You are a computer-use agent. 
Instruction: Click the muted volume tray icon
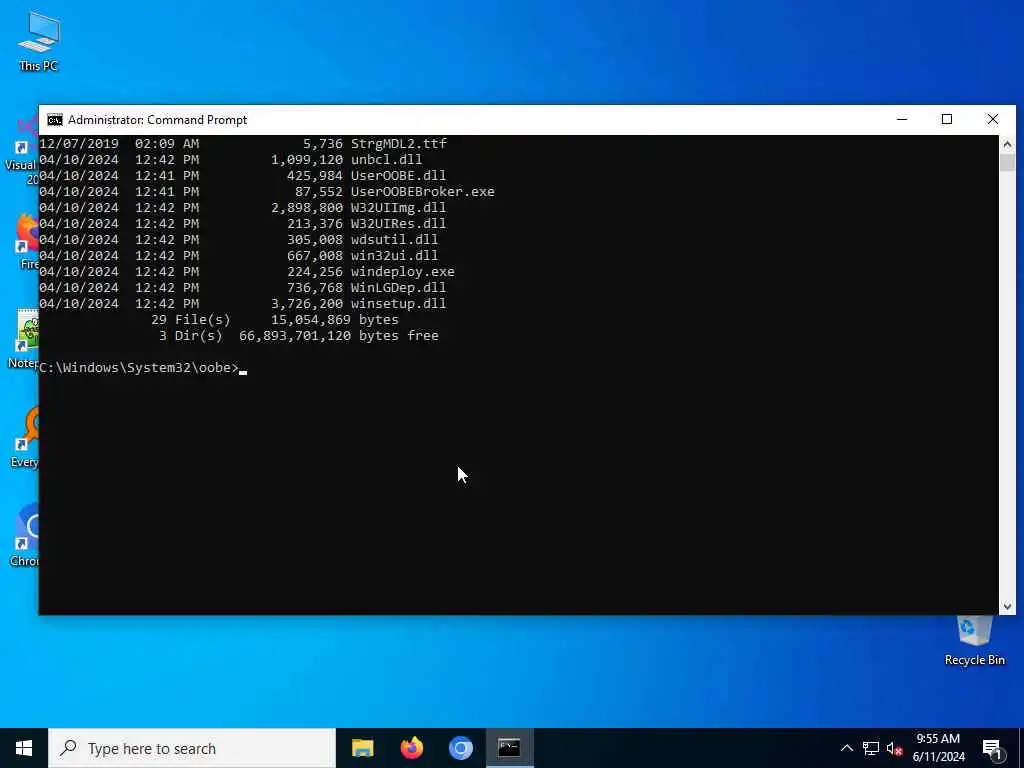tap(894, 748)
